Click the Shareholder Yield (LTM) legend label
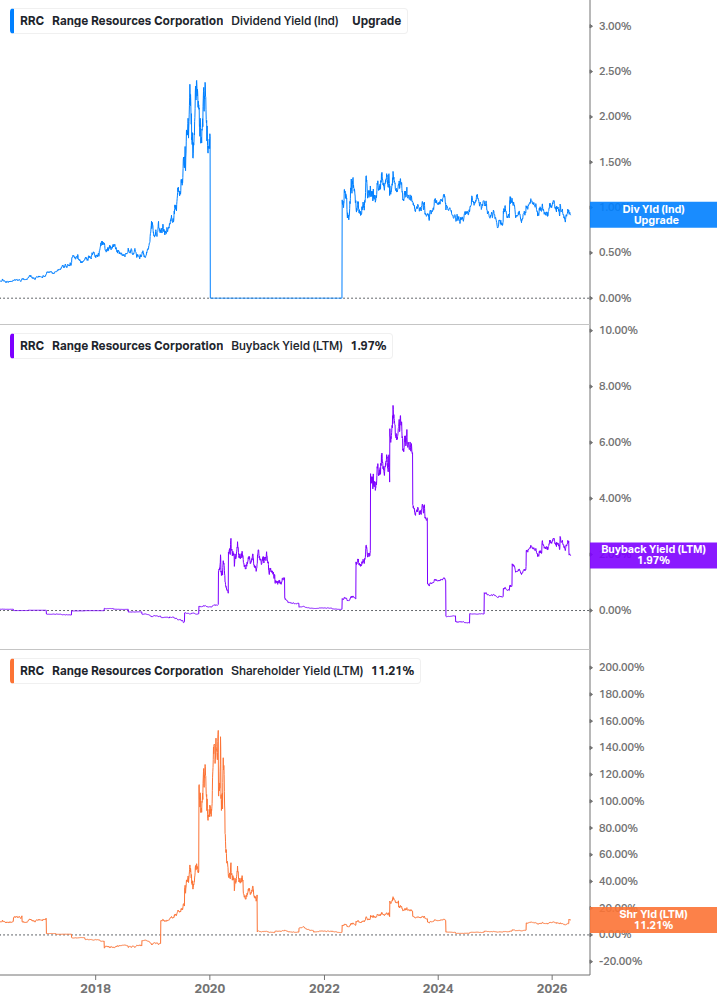Viewport: 717px width, 1005px height. click(x=297, y=671)
